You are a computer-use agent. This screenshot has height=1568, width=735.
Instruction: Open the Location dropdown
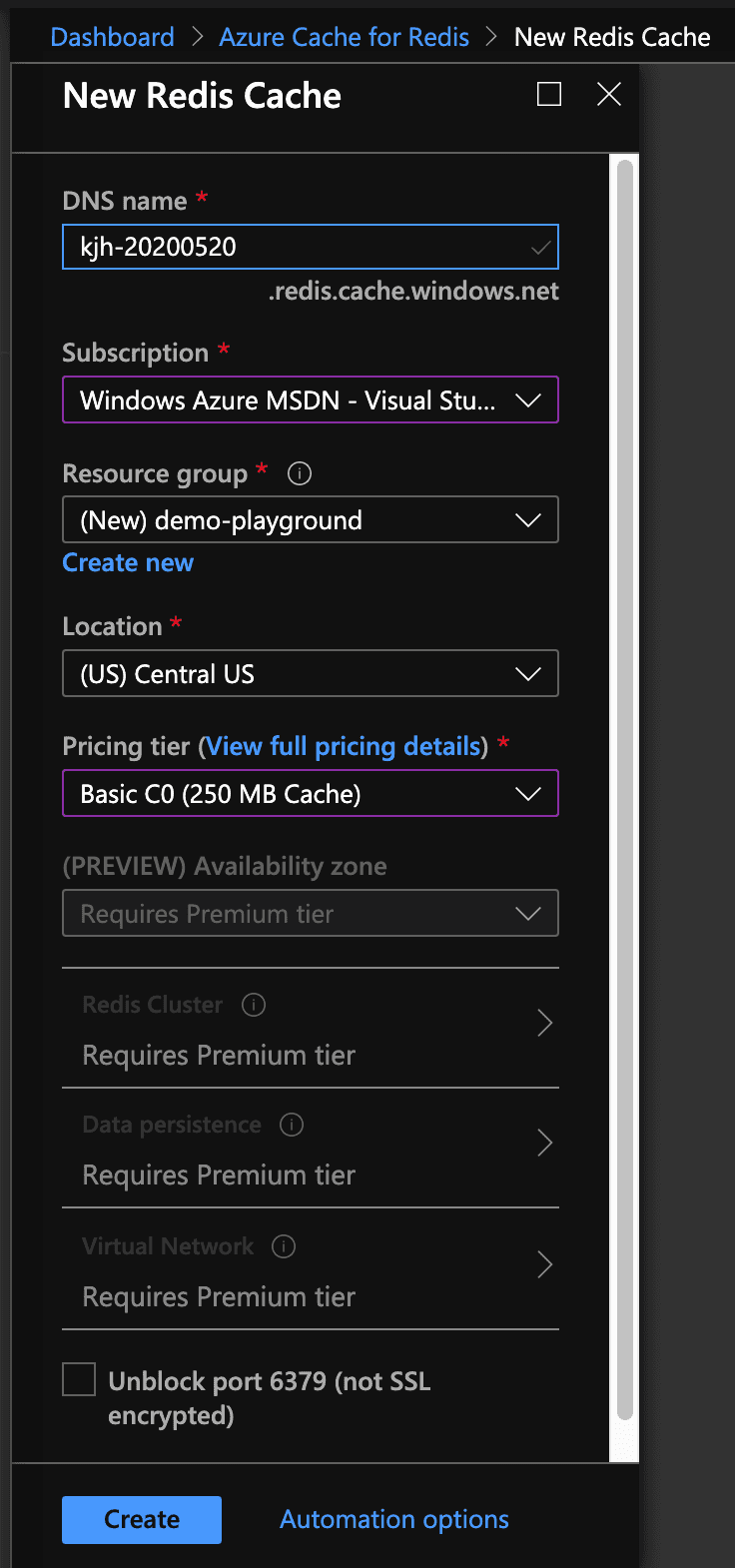point(310,674)
